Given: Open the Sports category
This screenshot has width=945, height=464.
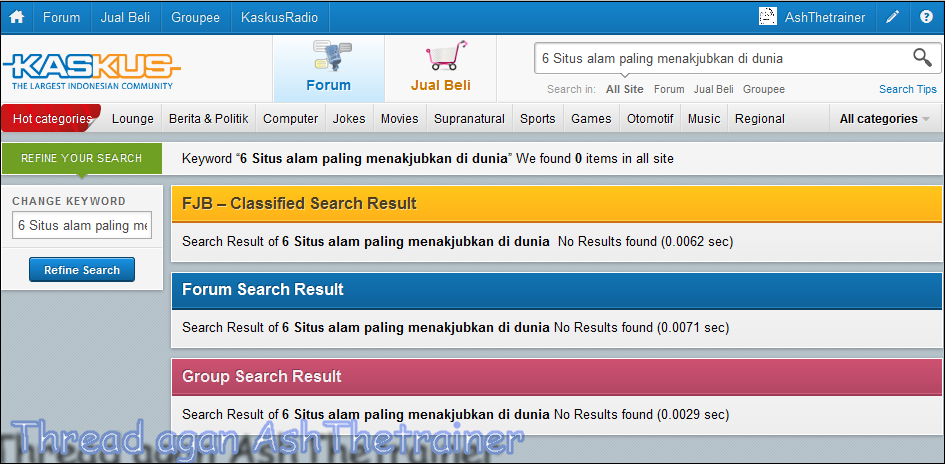Looking at the screenshot, I should pyautogui.click(x=538, y=119).
